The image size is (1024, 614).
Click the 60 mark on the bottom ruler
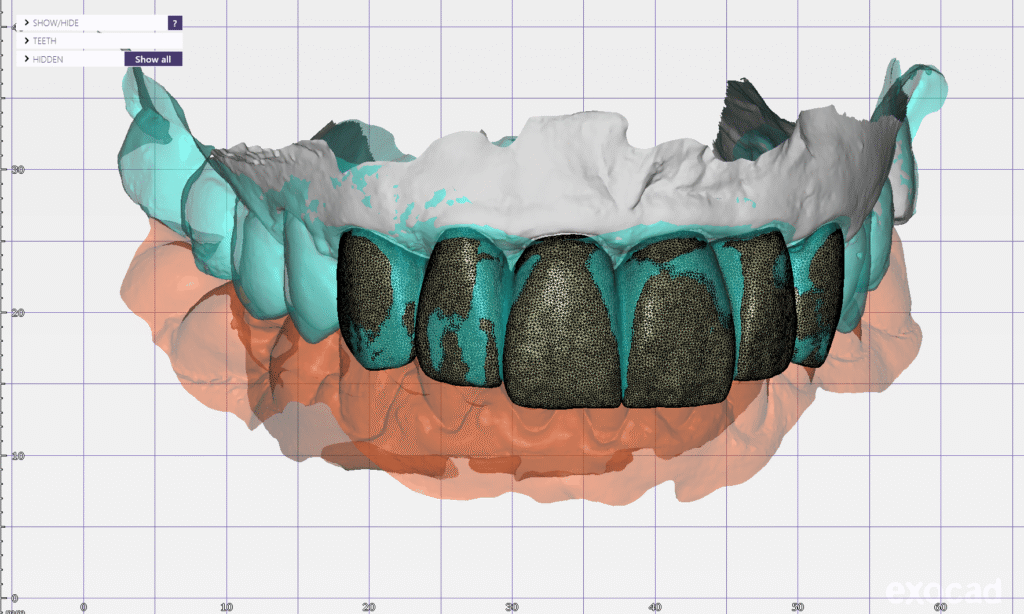[x=940, y=606]
